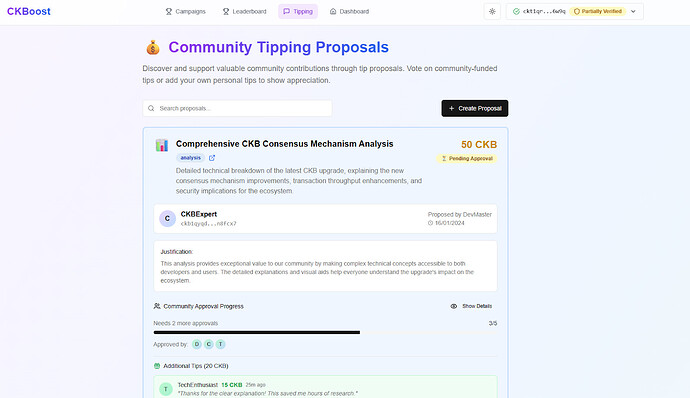
Task: Click CKBExpert's circular C avatar
Action: 167,218
